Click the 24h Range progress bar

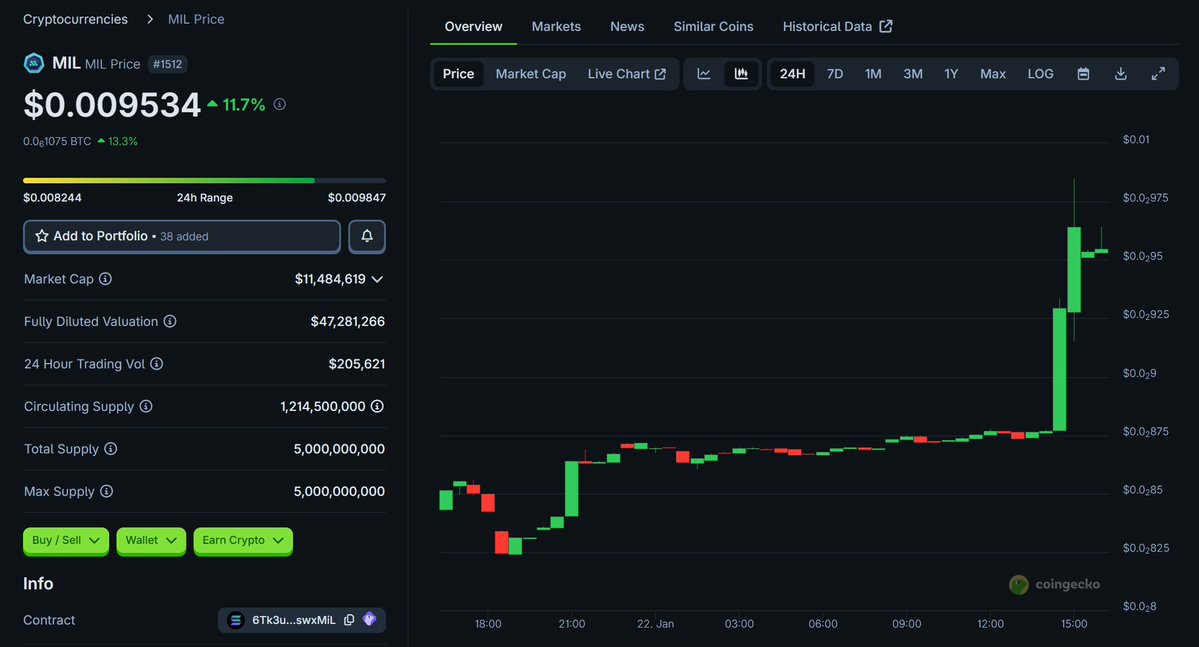tap(204, 180)
